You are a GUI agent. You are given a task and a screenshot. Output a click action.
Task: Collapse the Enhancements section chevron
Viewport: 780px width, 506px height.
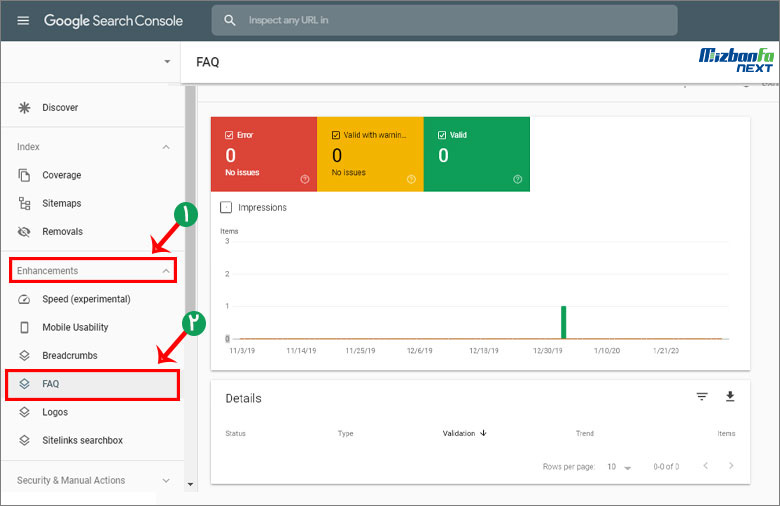point(166,271)
